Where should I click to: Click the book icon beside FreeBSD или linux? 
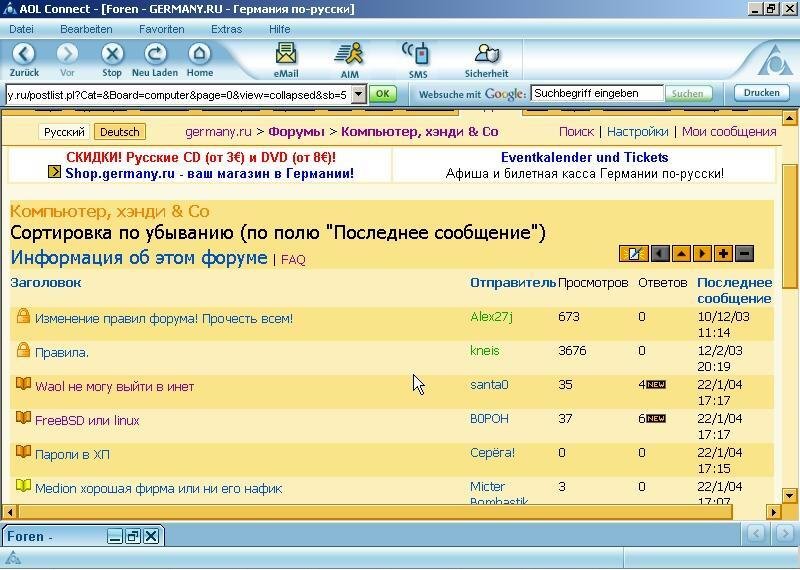pyautogui.click(x=23, y=417)
